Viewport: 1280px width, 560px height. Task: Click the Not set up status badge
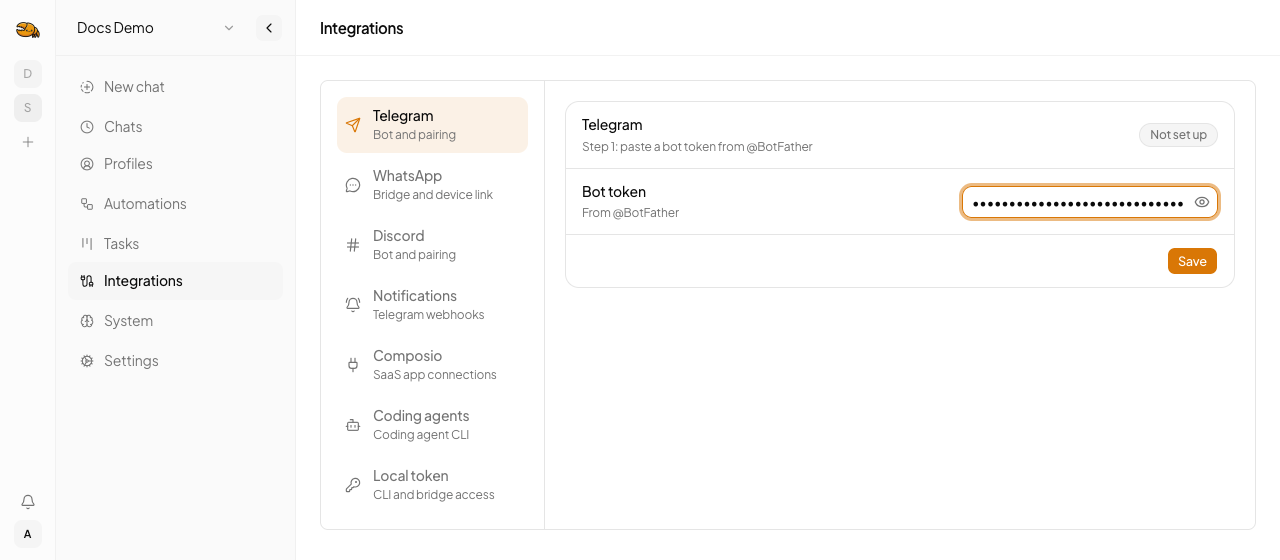(1178, 135)
